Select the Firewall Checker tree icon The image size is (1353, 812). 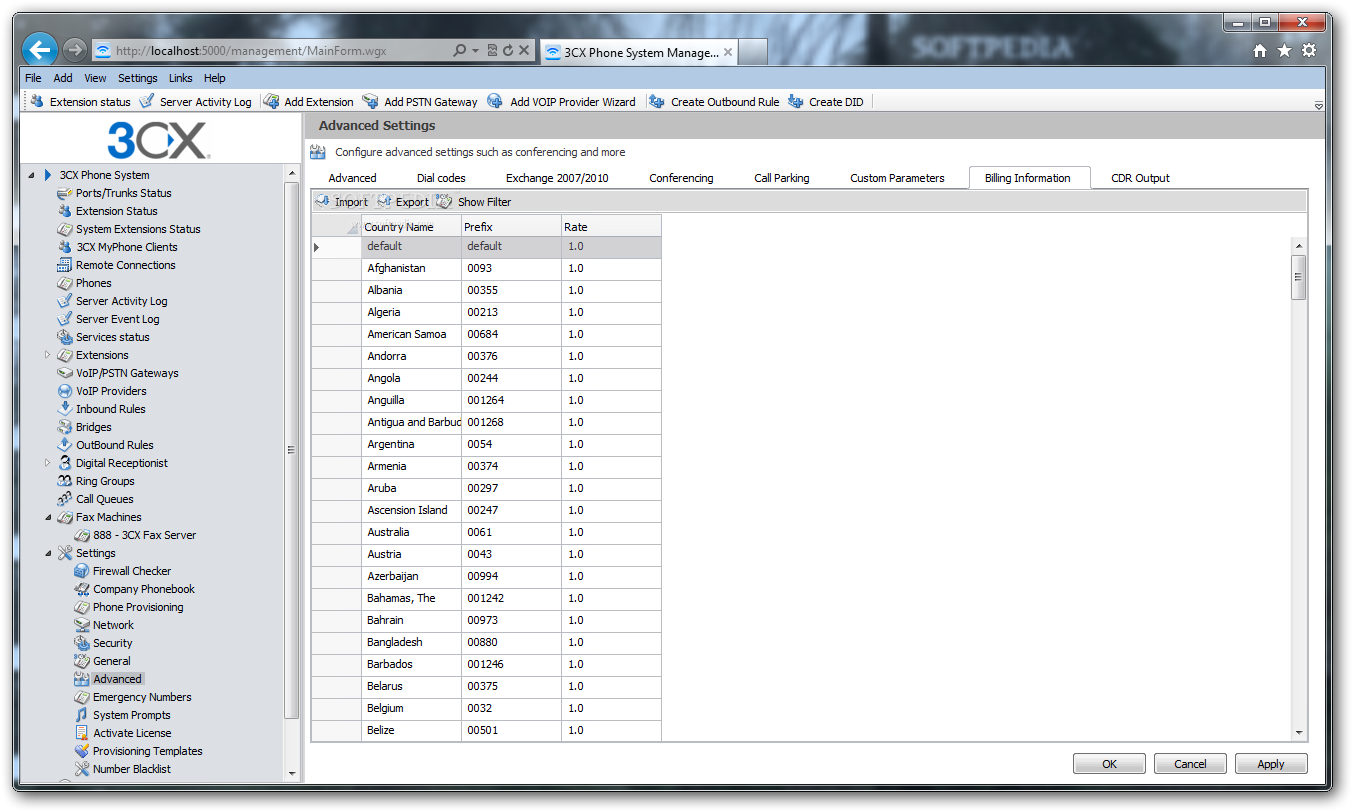pyautogui.click(x=82, y=571)
